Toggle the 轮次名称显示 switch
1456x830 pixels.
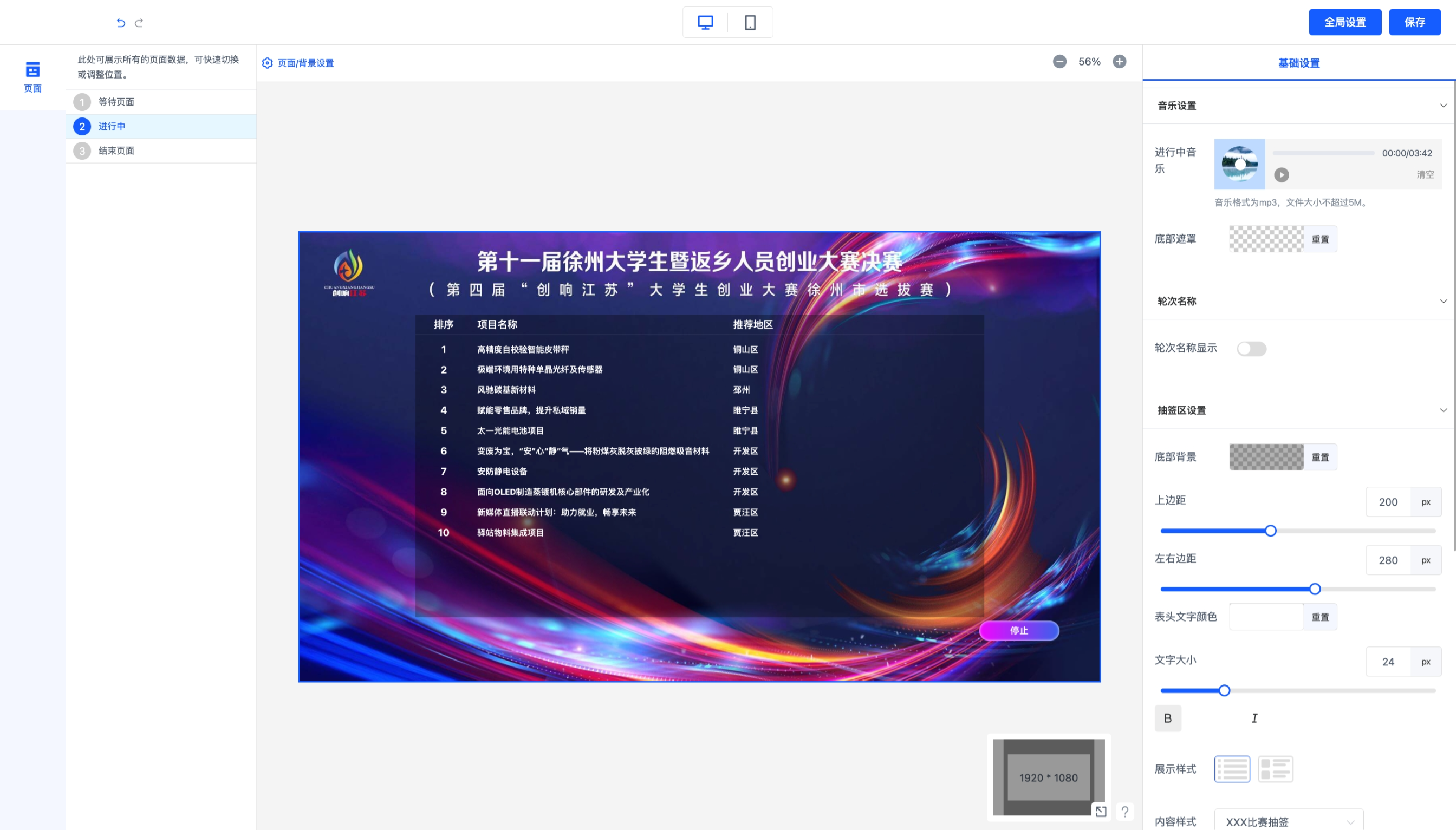pyautogui.click(x=1251, y=349)
